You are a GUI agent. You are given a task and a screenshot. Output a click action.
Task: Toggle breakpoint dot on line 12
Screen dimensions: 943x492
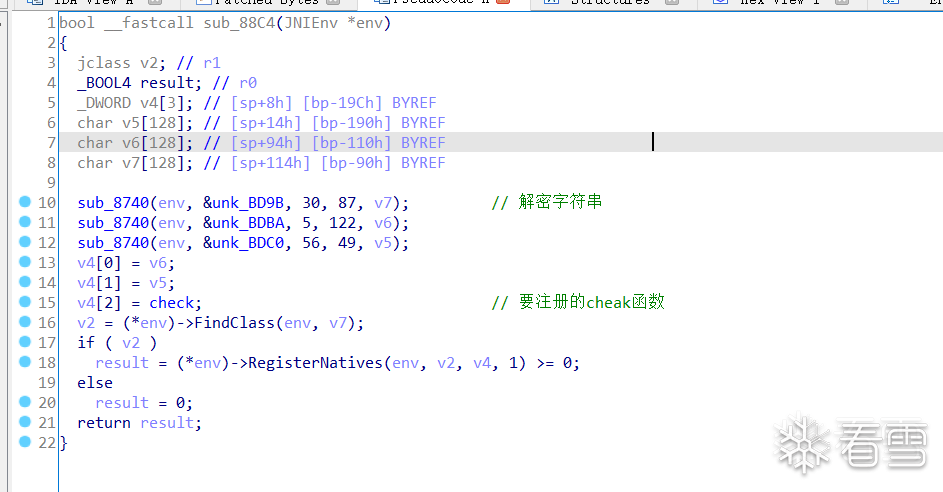point(25,241)
